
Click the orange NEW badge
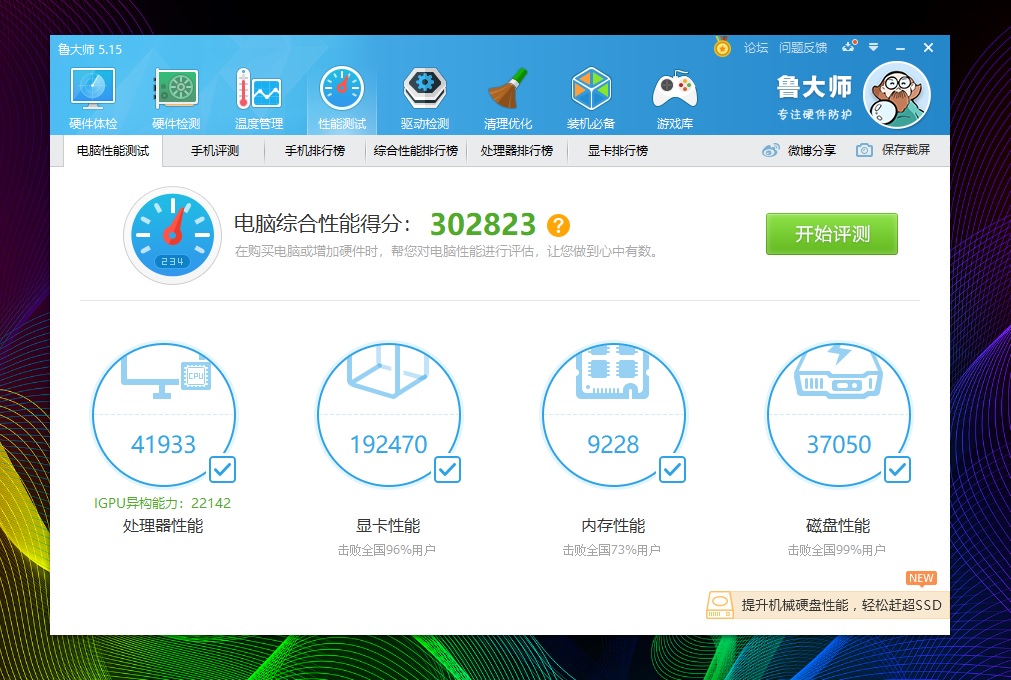pyautogui.click(x=921, y=578)
